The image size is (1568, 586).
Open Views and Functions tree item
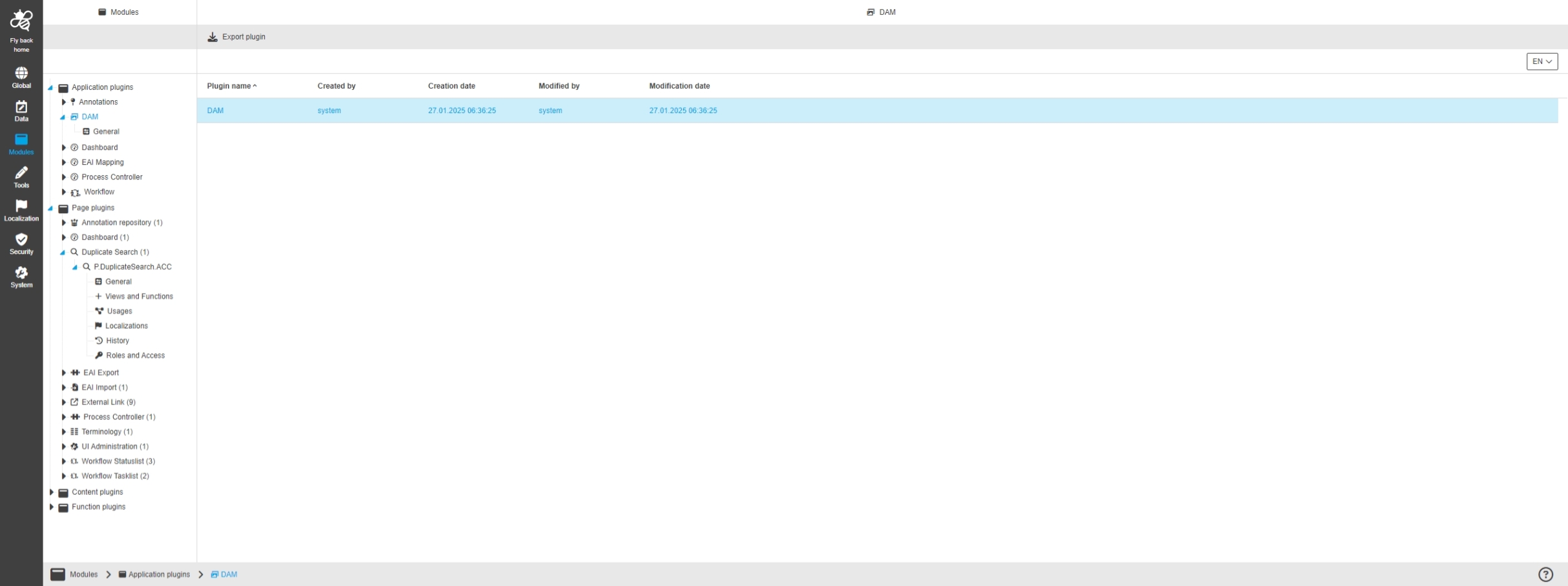click(x=139, y=297)
